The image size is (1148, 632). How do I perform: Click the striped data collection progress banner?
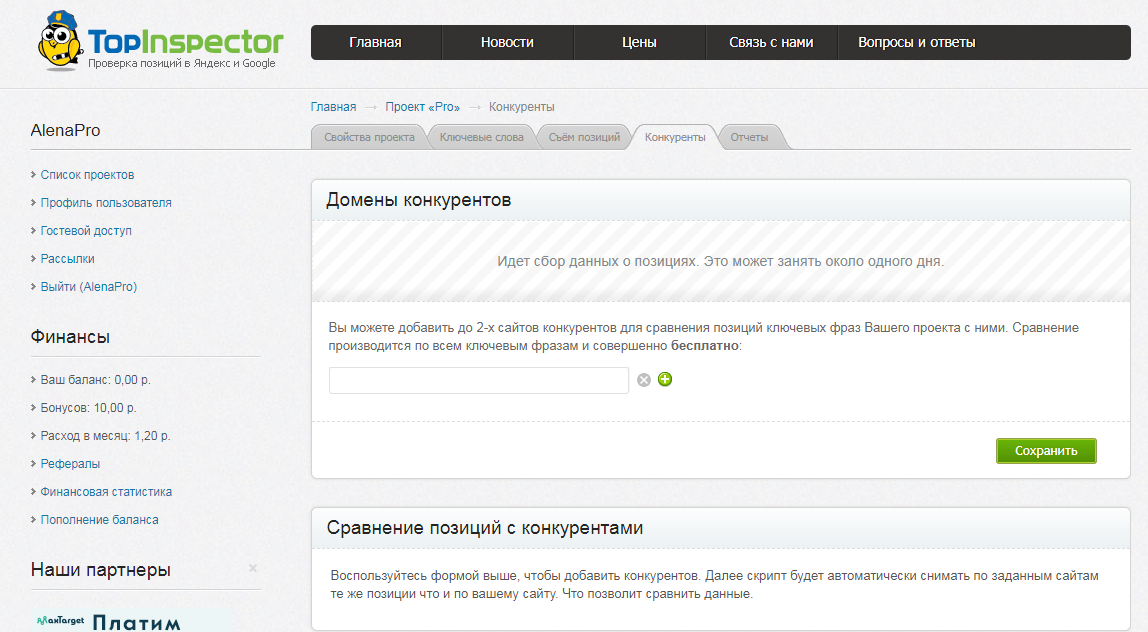[722, 261]
